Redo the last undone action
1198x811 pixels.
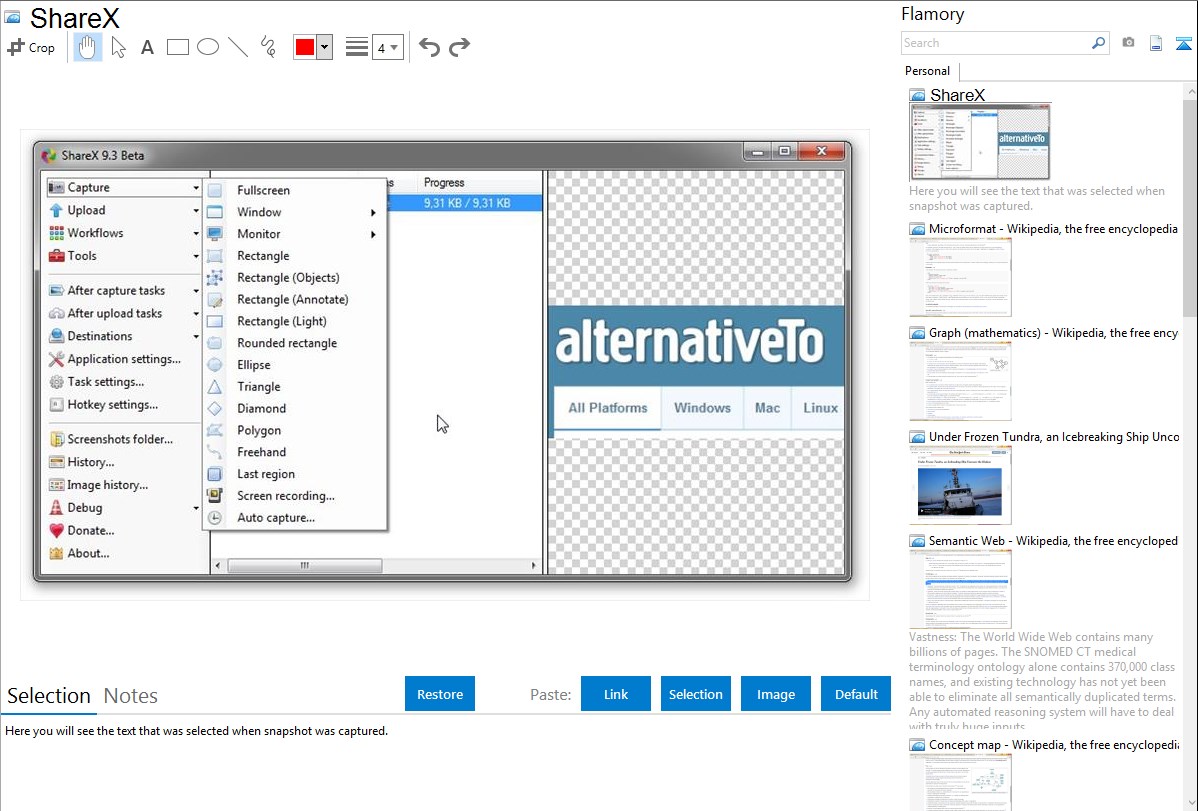coord(459,47)
